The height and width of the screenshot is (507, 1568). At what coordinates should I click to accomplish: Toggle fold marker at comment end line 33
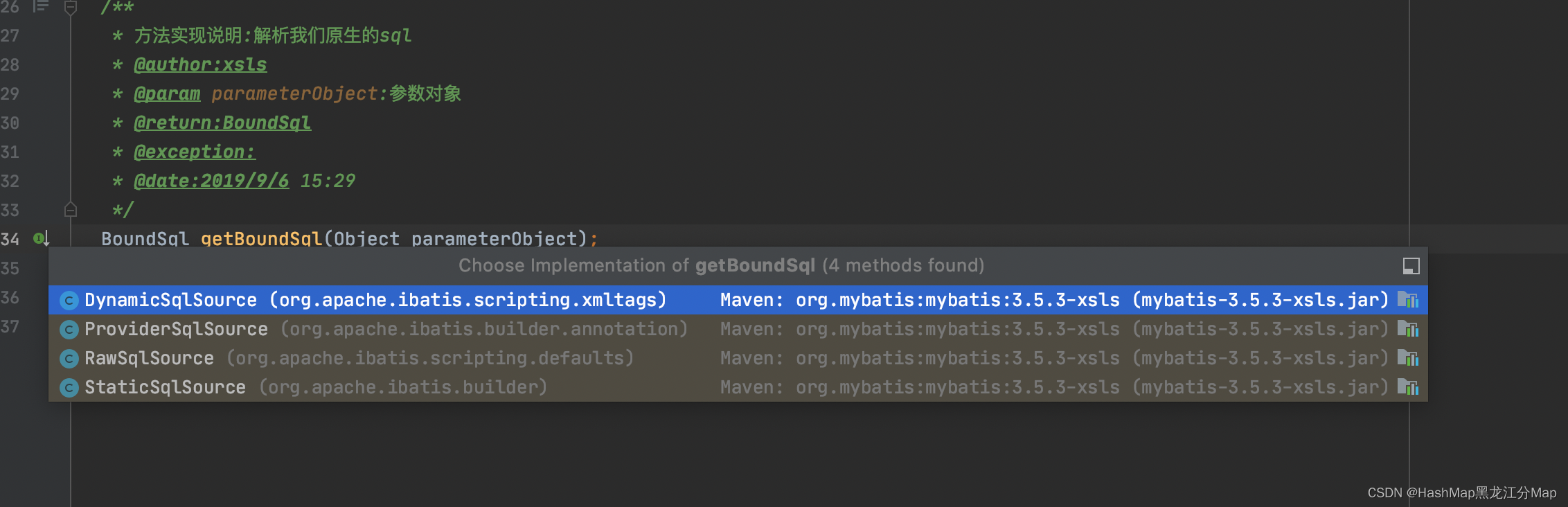[70, 209]
